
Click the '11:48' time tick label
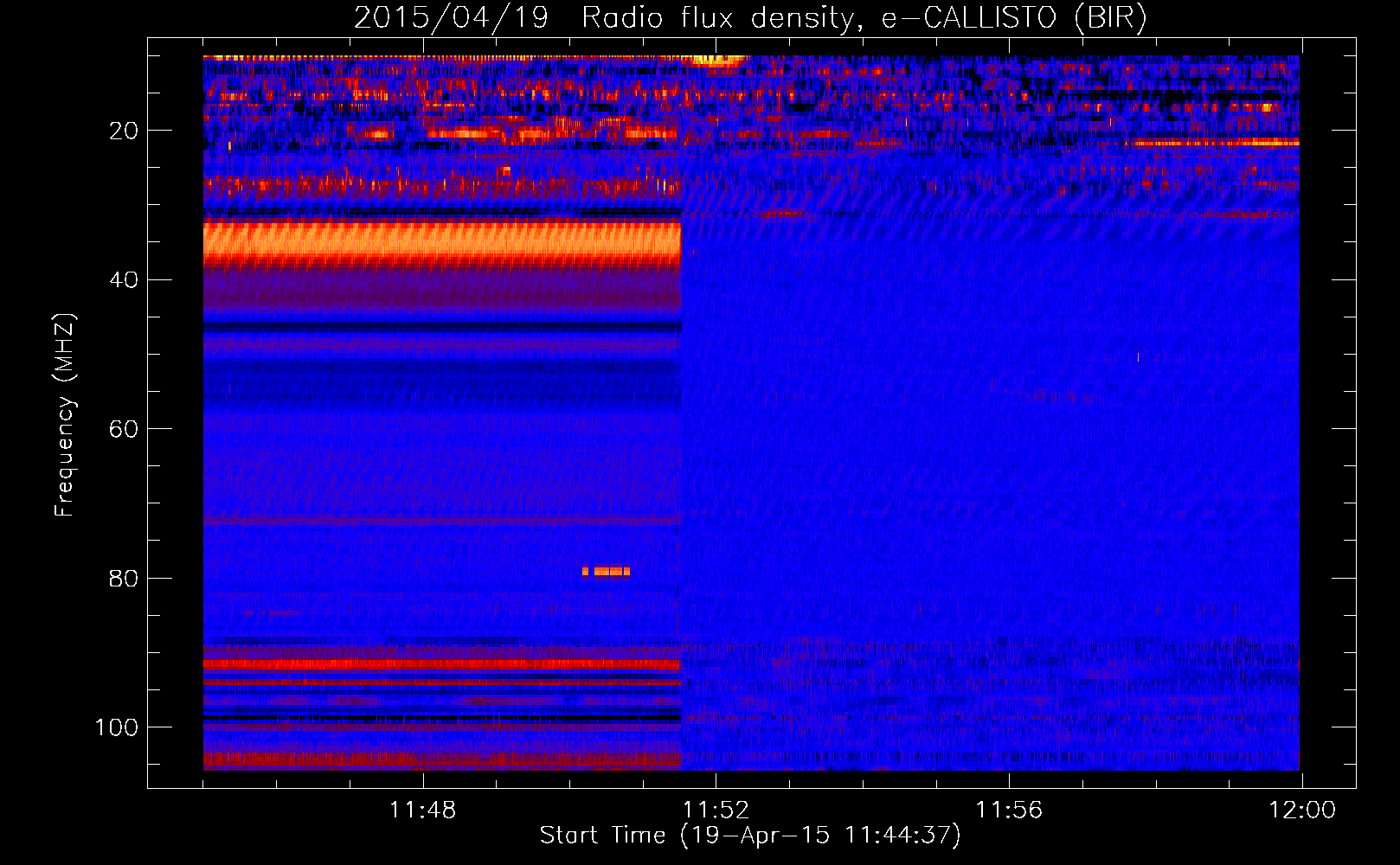coord(422,811)
